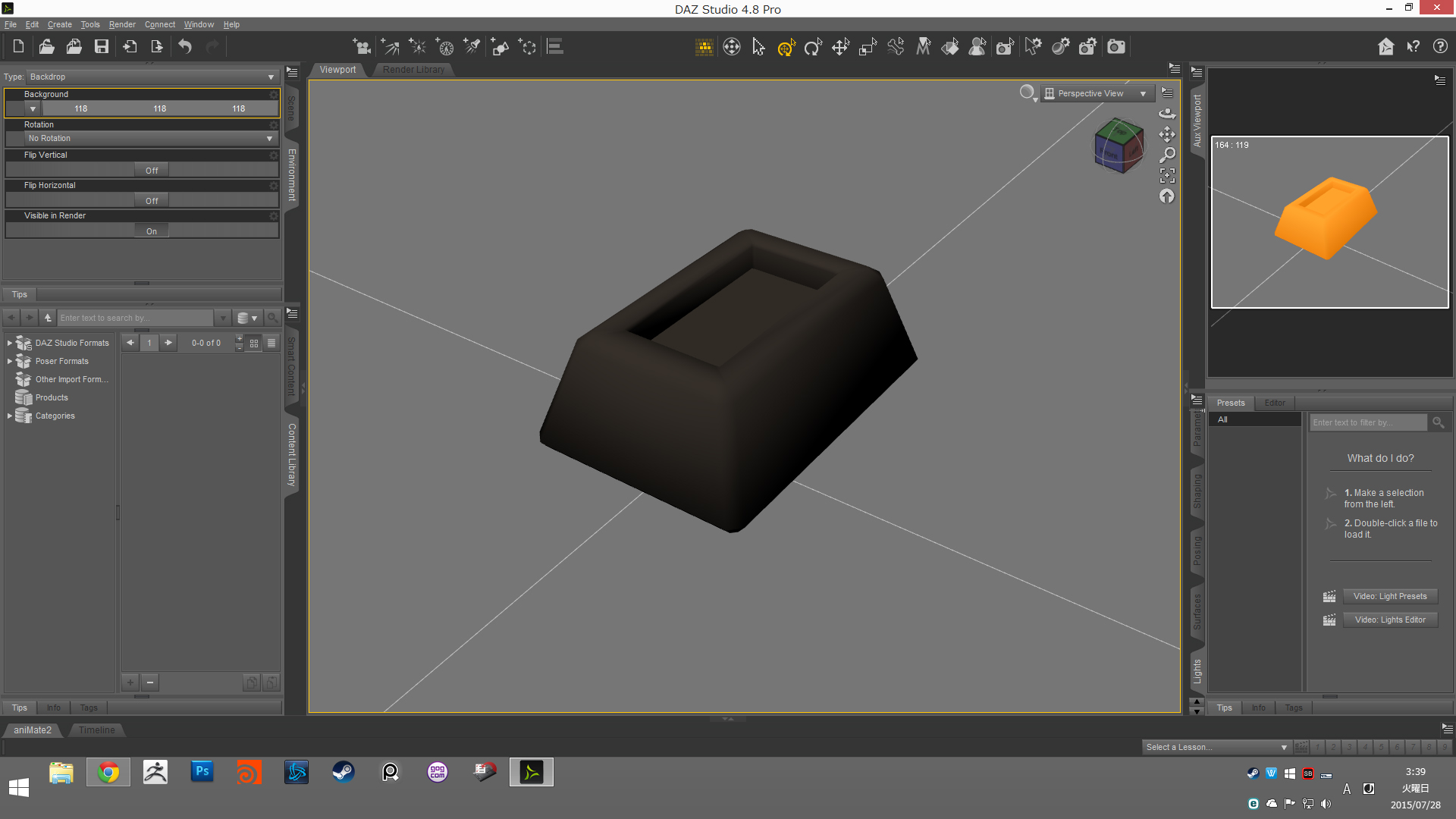Select the Universal manipulator tool
The image size is (1456, 819).
coord(786,47)
